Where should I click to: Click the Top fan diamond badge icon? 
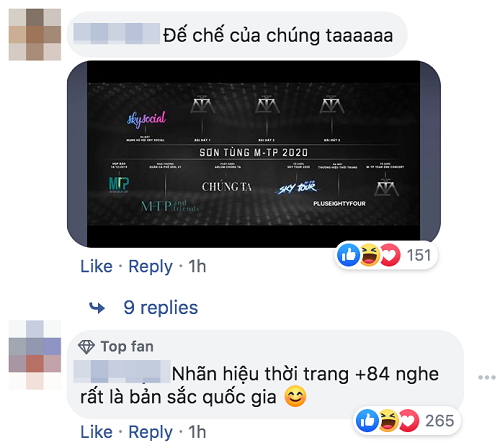tap(87, 347)
